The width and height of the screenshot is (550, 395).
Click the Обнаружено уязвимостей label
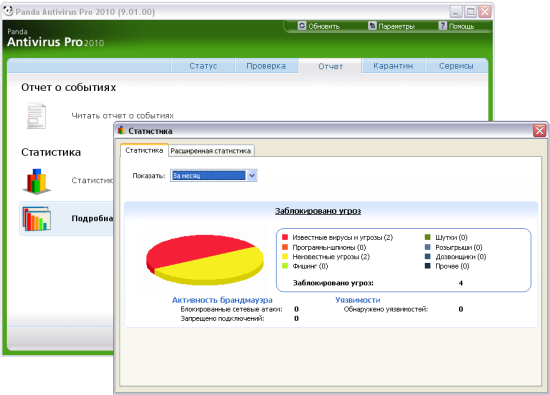pos(386,309)
